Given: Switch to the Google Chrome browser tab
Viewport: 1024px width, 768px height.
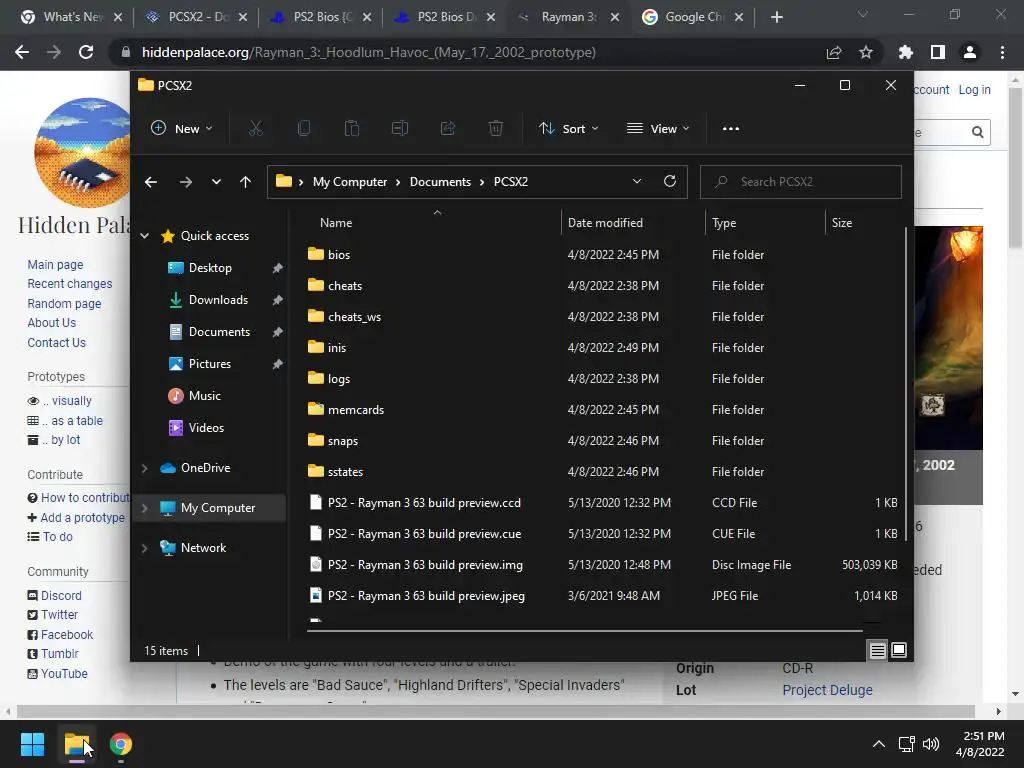Looking at the screenshot, I should click(694, 17).
